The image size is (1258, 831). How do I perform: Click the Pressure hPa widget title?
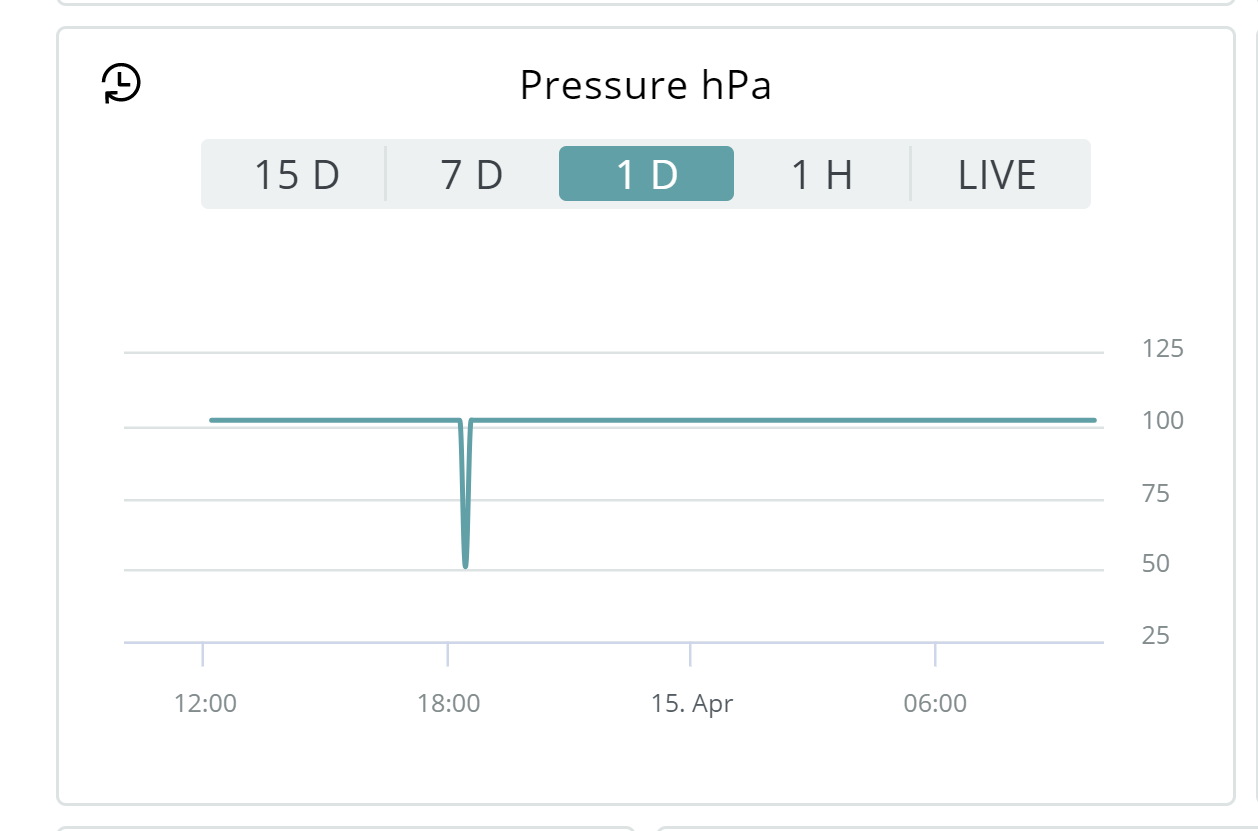click(645, 86)
